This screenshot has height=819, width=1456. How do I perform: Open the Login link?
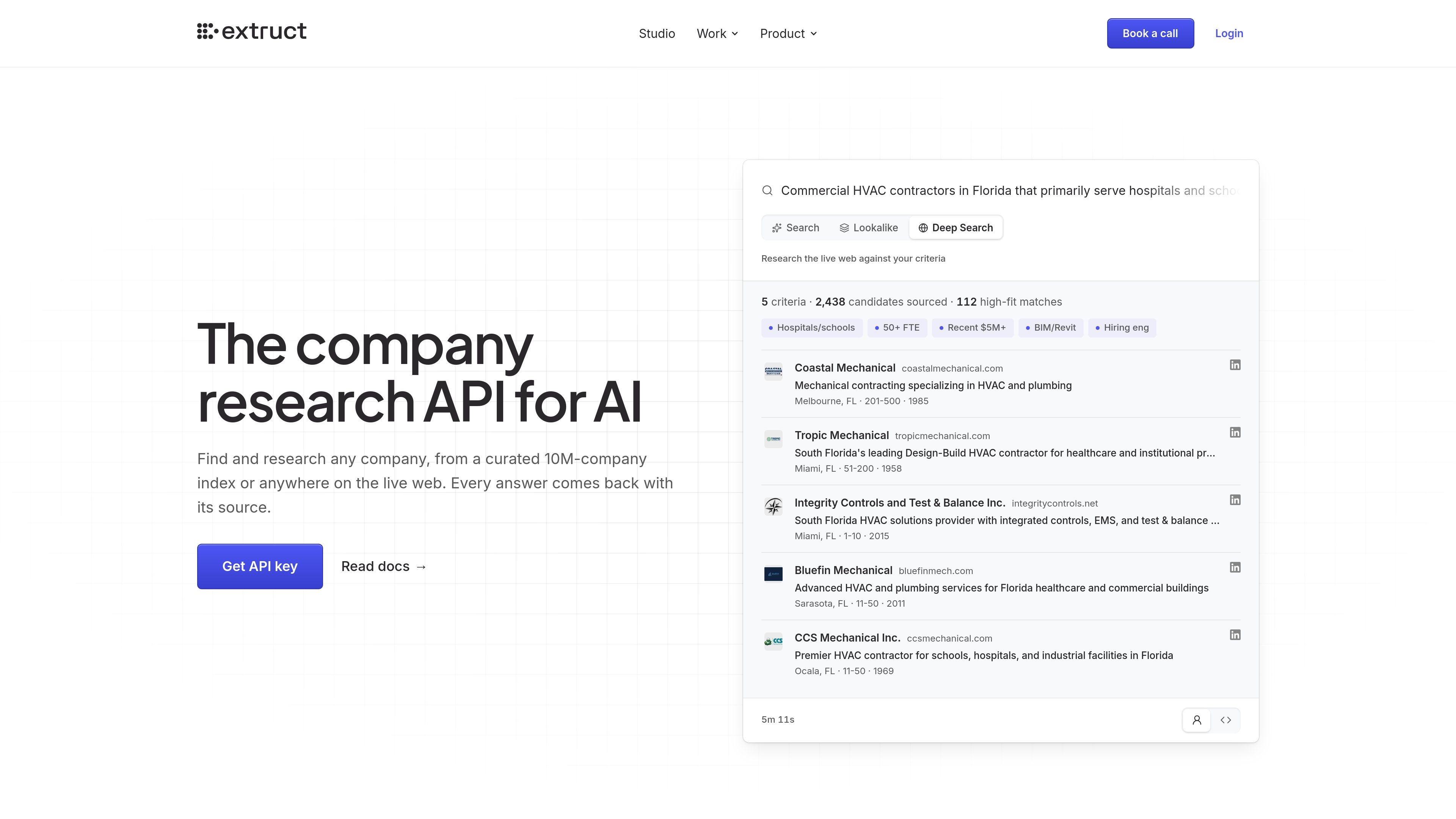pos(1229,33)
